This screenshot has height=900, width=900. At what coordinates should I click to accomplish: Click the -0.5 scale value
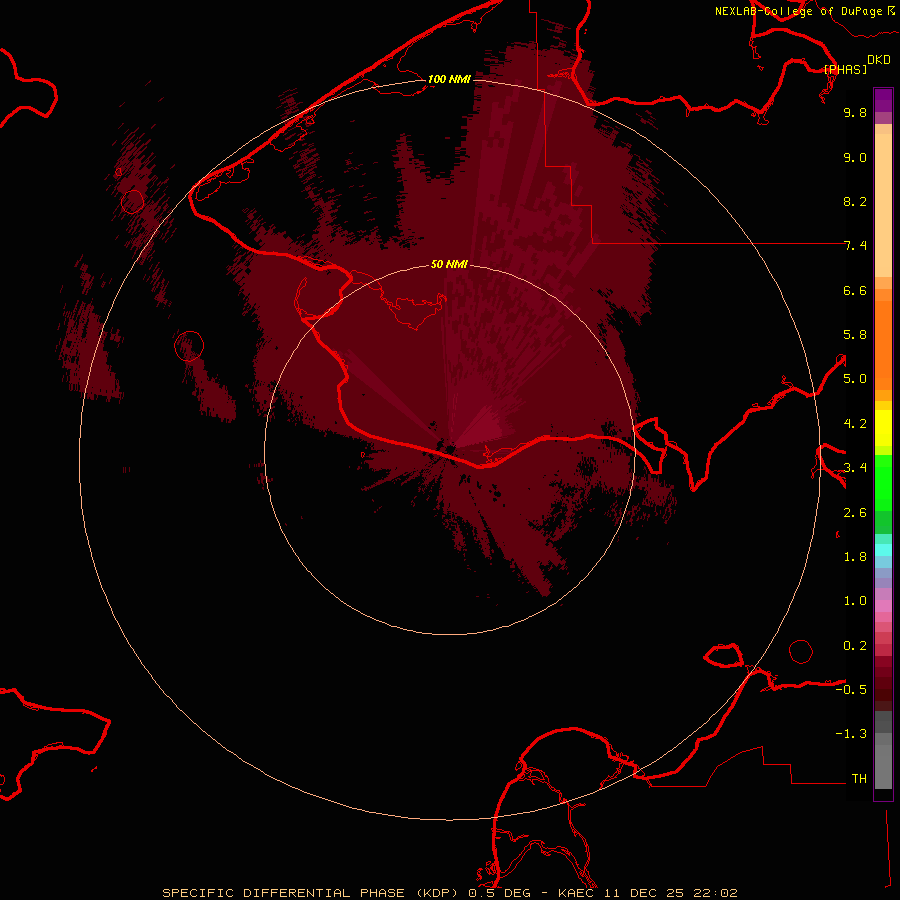point(851,690)
